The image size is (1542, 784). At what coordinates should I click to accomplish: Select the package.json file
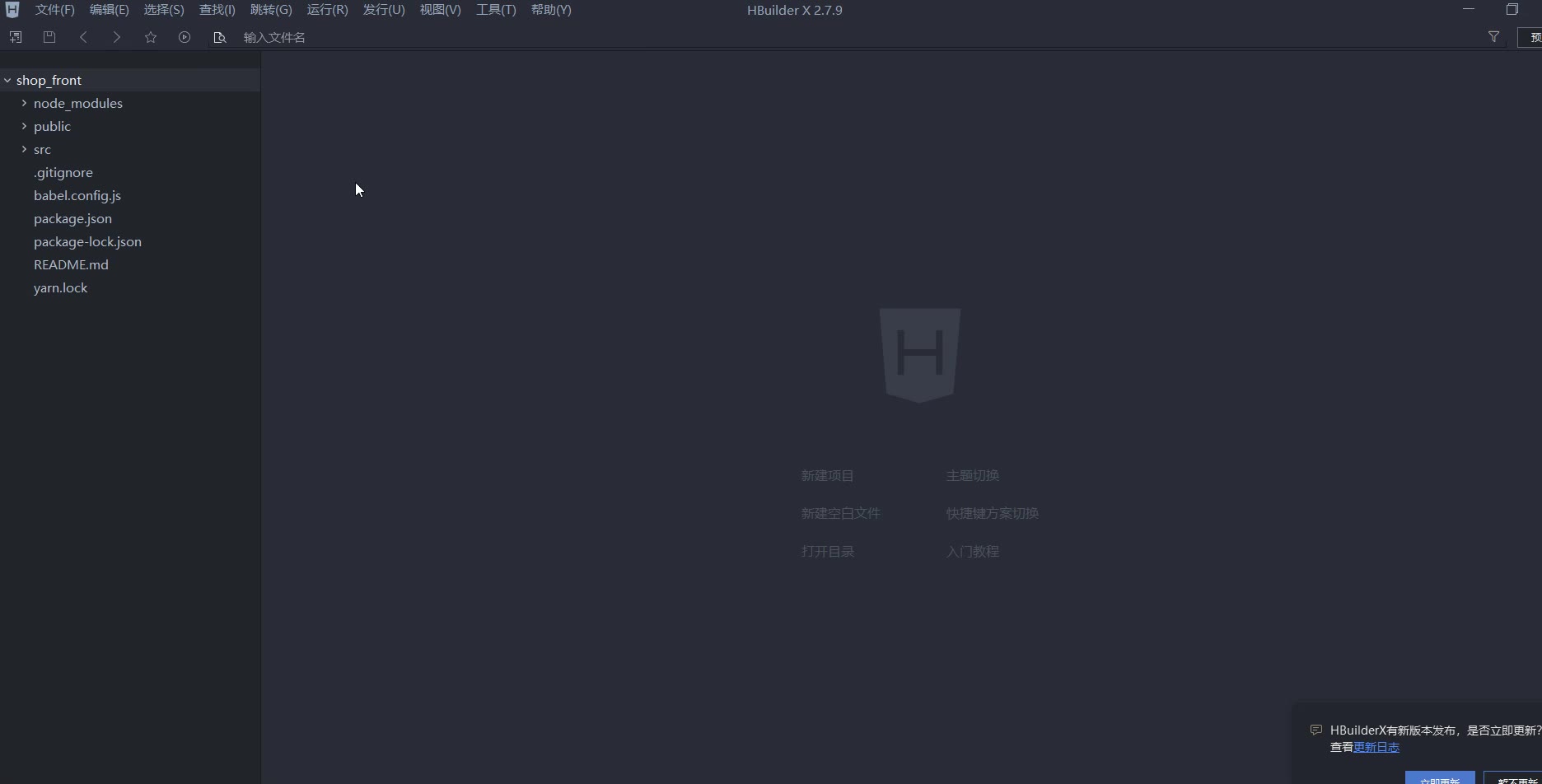(72, 218)
